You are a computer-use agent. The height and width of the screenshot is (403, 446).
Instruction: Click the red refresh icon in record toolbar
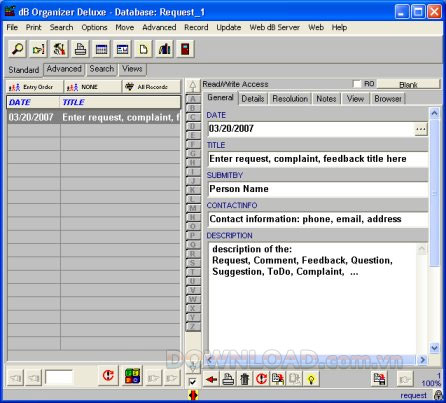click(261, 379)
